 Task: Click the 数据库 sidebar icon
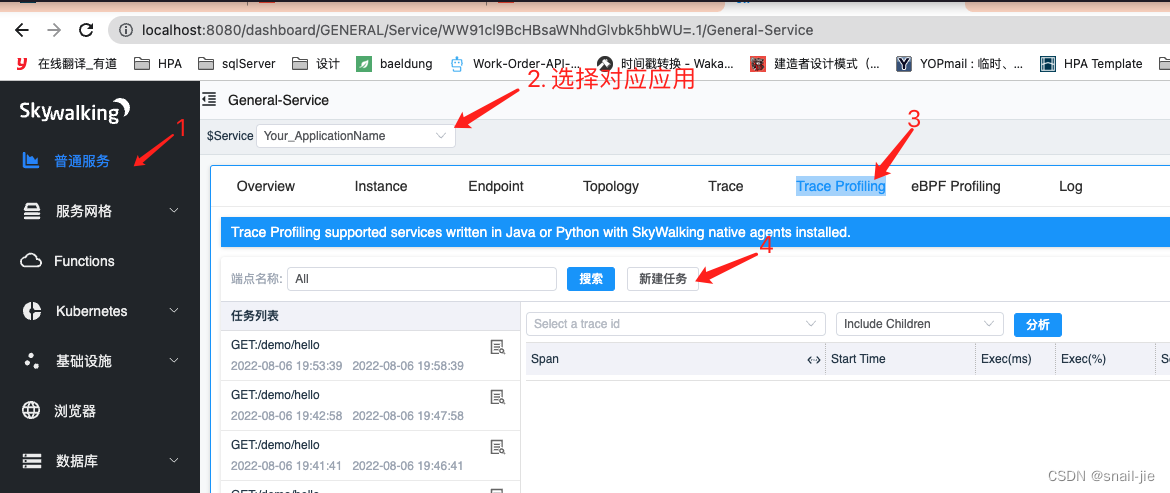[x=31, y=461]
